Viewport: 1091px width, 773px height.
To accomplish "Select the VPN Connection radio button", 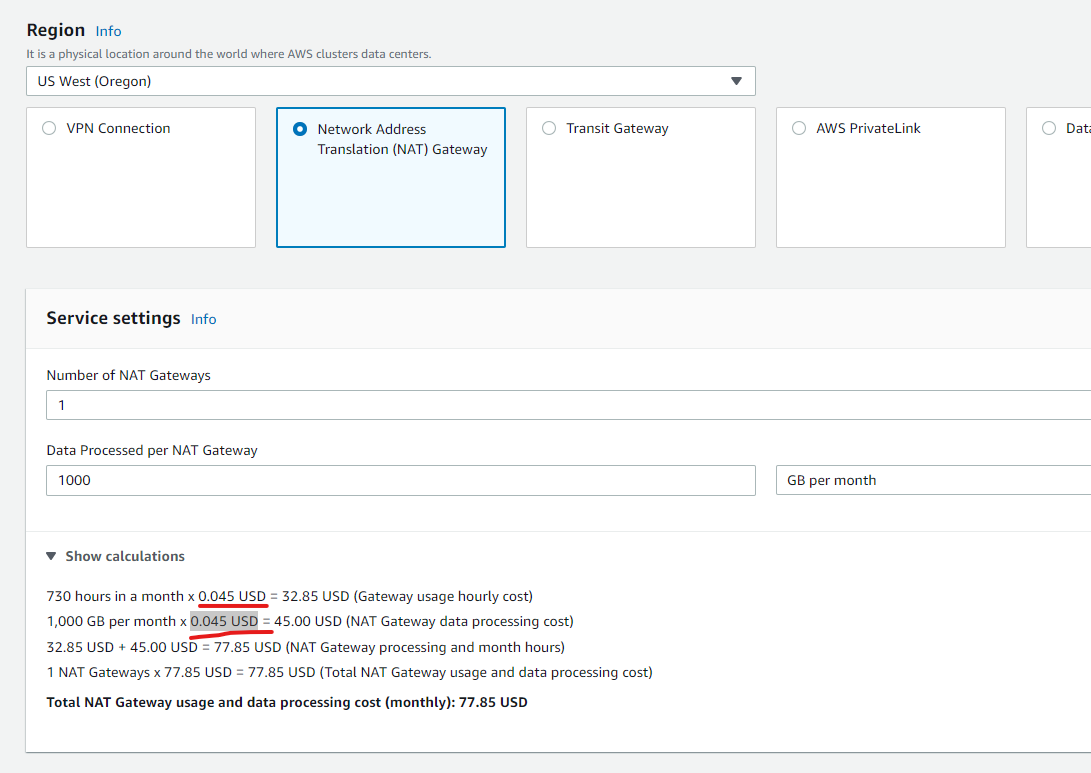I will (x=49, y=128).
